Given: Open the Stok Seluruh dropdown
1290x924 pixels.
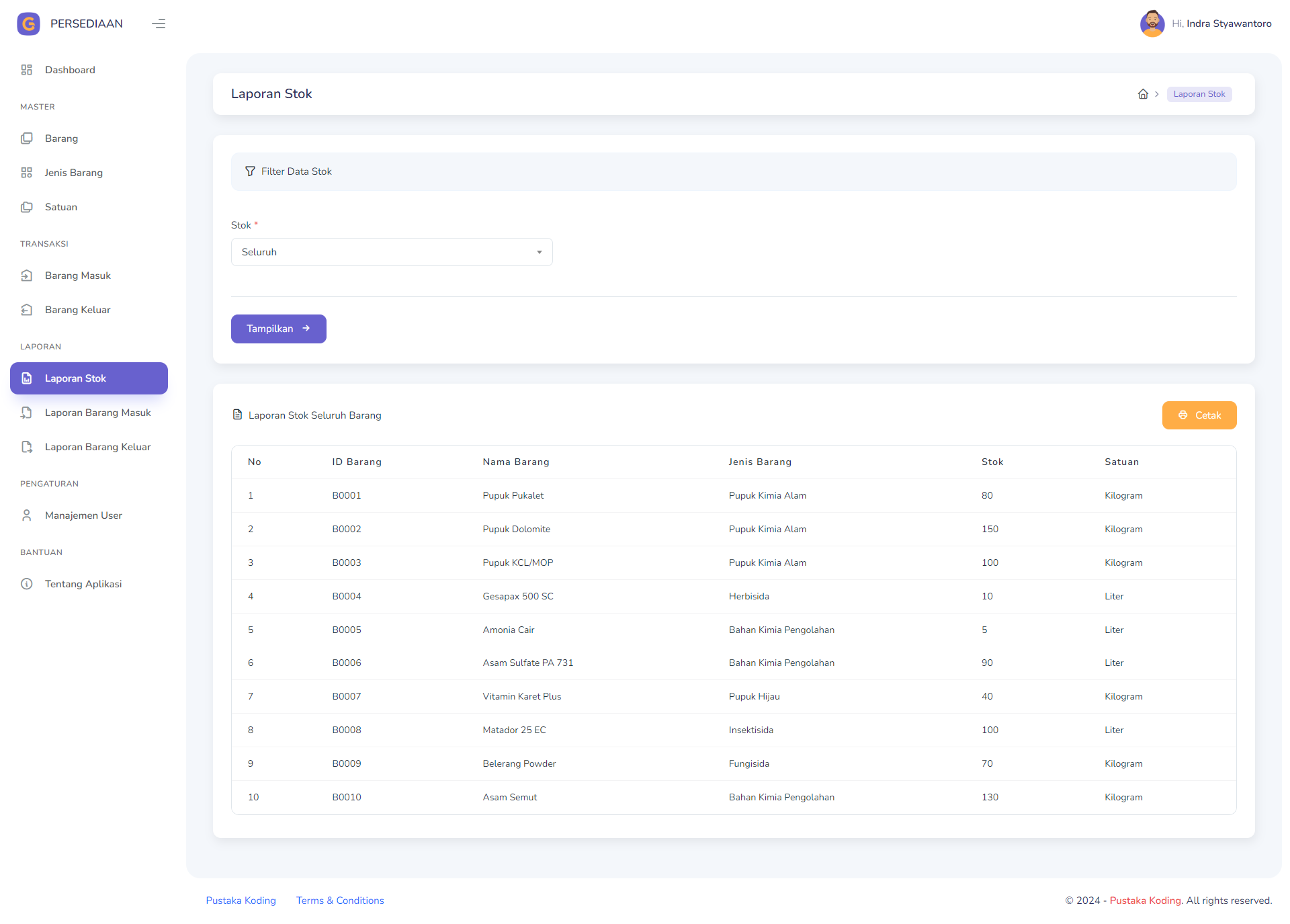Looking at the screenshot, I should point(392,252).
